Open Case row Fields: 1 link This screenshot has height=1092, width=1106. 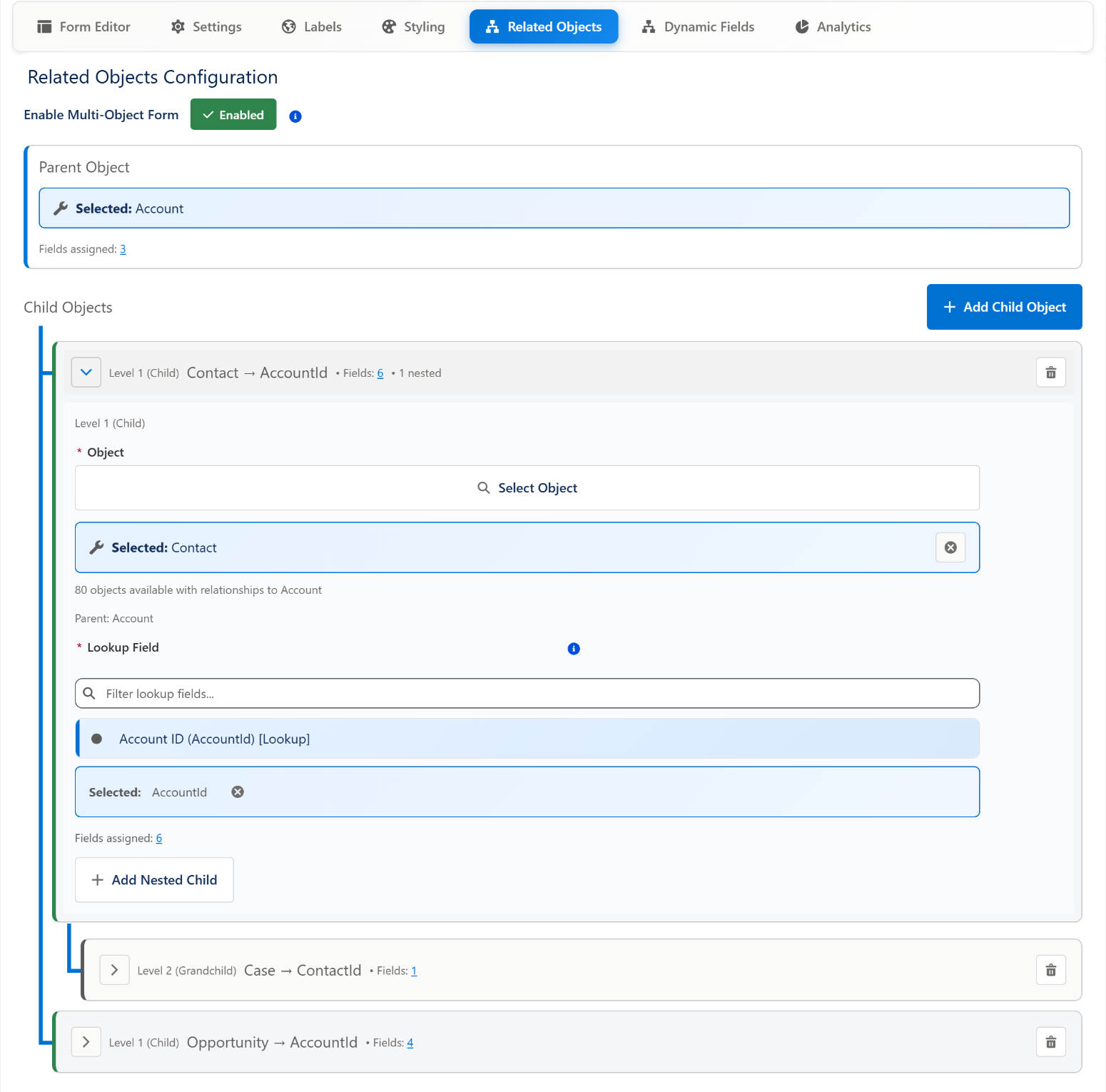tap(414, 971)
